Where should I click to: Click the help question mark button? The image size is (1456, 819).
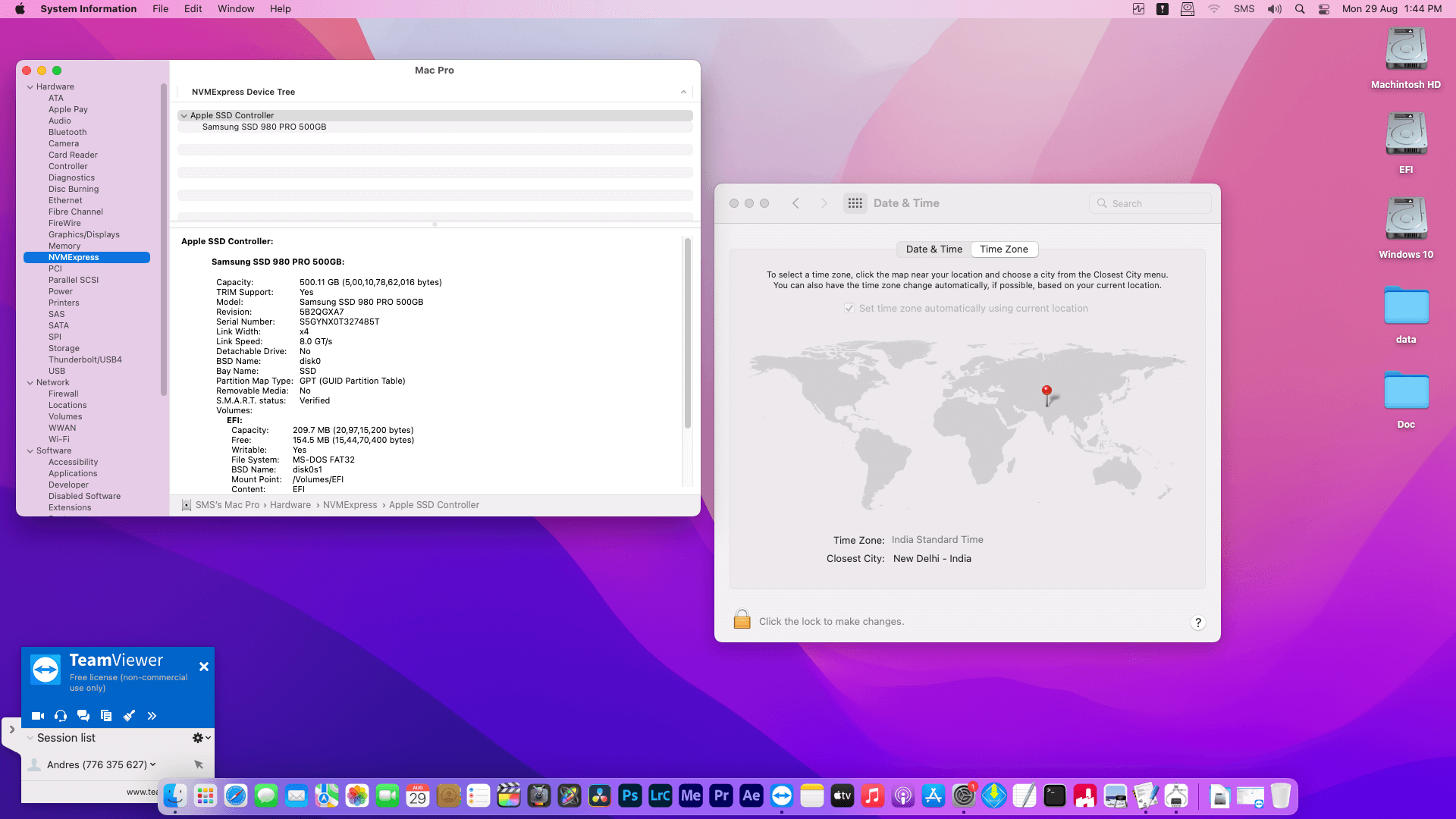[1197, 623]
